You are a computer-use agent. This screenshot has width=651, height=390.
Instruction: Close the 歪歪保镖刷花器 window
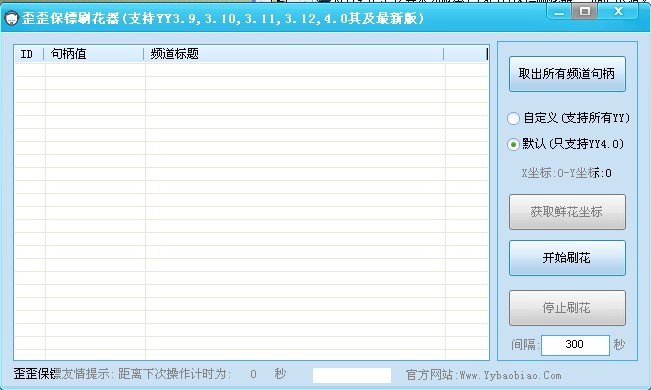tap(618, 12)
